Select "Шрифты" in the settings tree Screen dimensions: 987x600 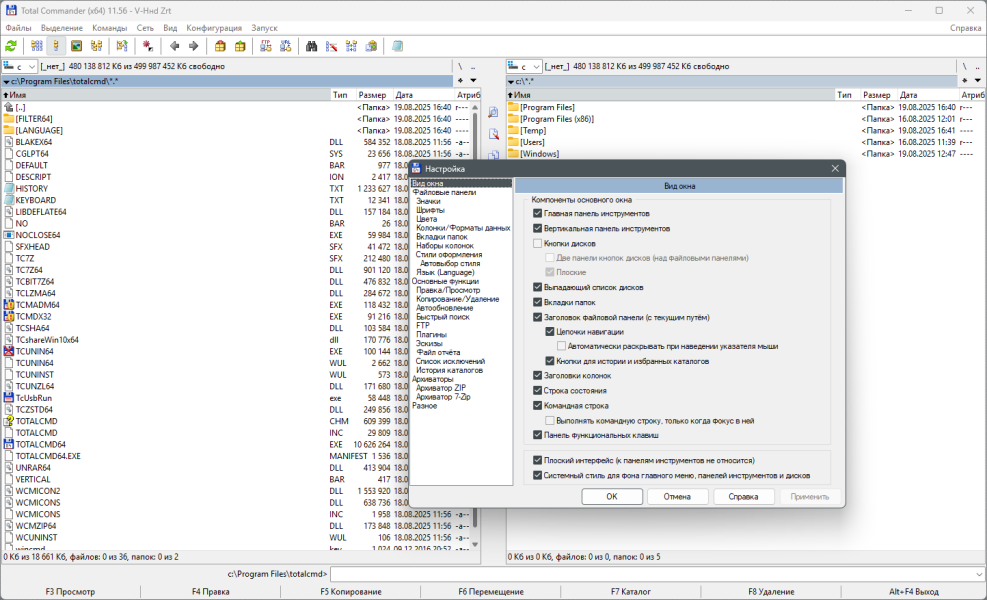pos(430,210)
